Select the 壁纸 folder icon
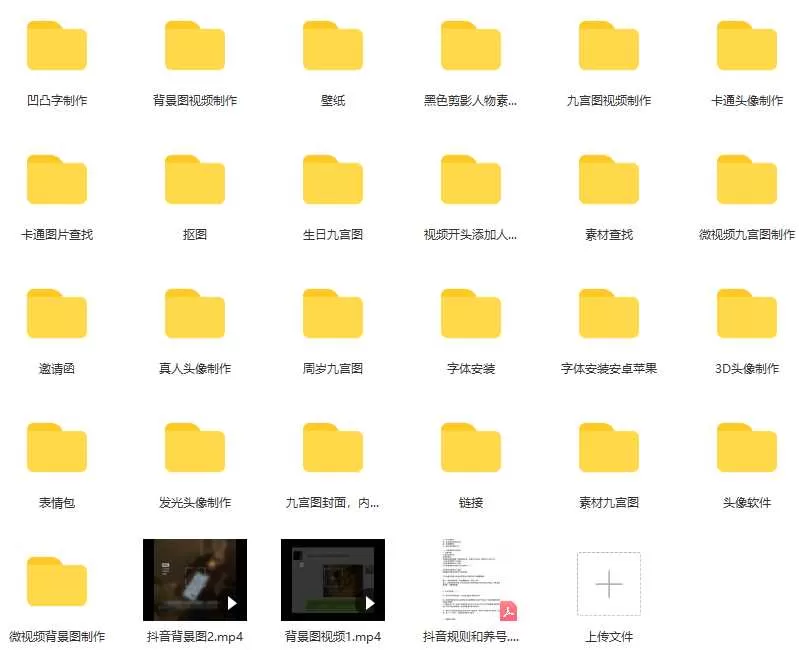 [x=332, y=46]
